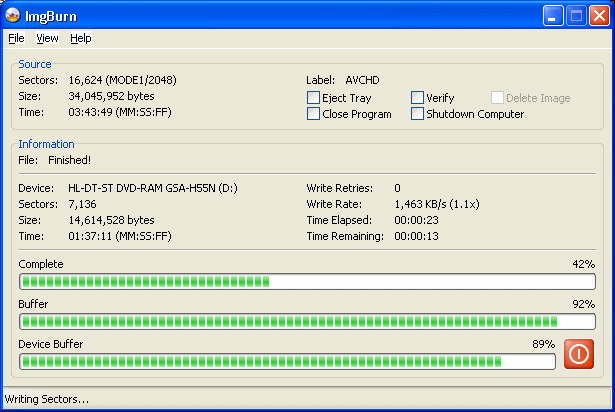Click the ImgBurn disc icon in title bar

13,16
